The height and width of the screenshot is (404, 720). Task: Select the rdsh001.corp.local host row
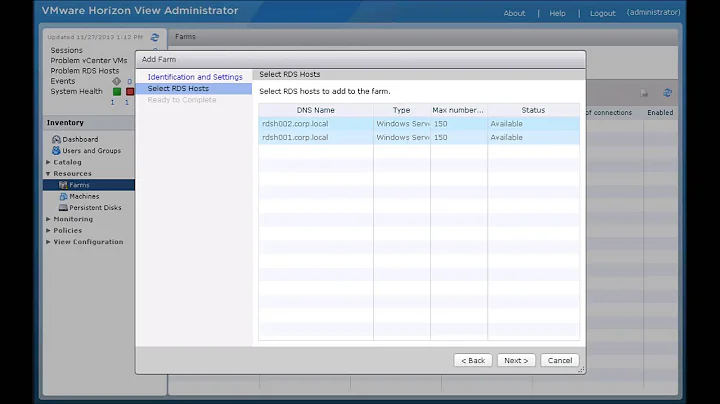point(419,137)
